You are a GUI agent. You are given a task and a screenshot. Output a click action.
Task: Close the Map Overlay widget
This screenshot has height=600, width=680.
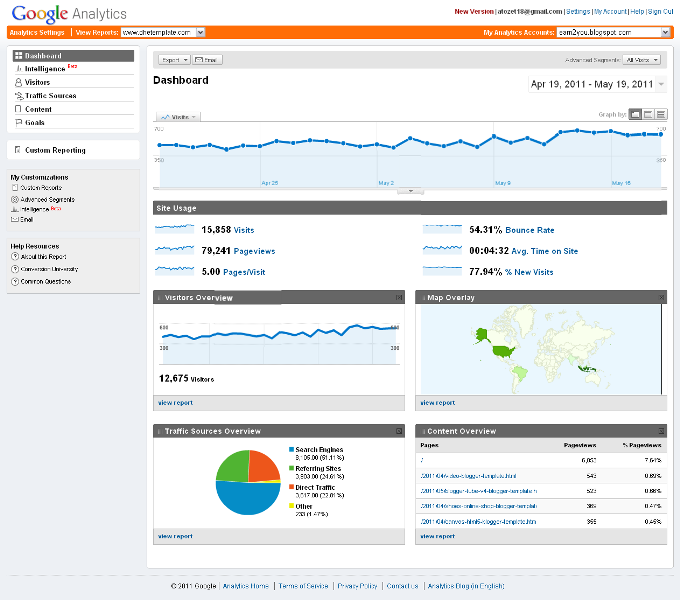coord(661,297)
